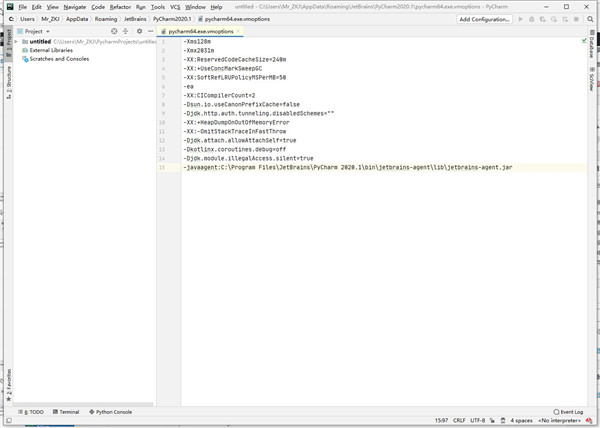
Task: Click Mr_ZKJ breadcrumb in navigation bar
Action: pyautogui.click(x=50, y=19)
